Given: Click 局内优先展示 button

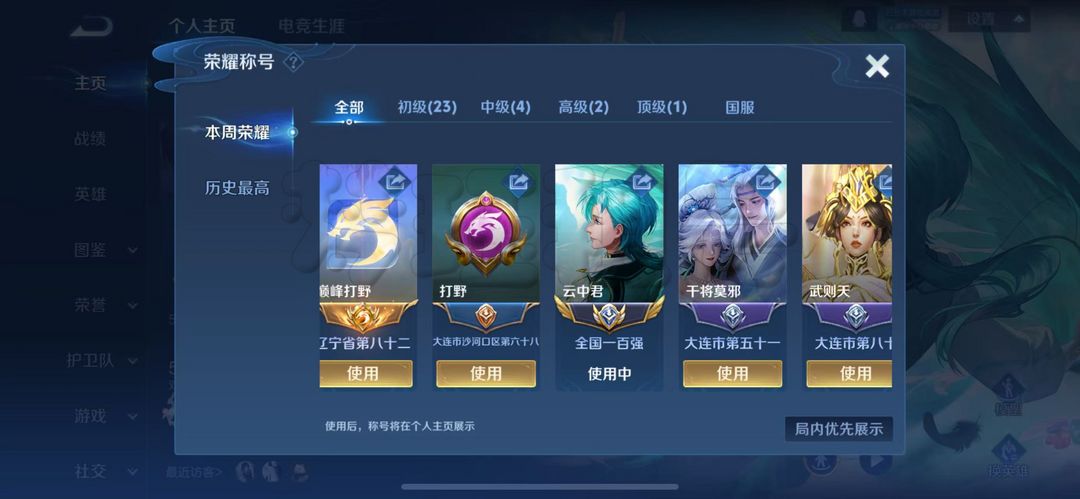Looking at the screenshot, I should (x=839, y=429).
